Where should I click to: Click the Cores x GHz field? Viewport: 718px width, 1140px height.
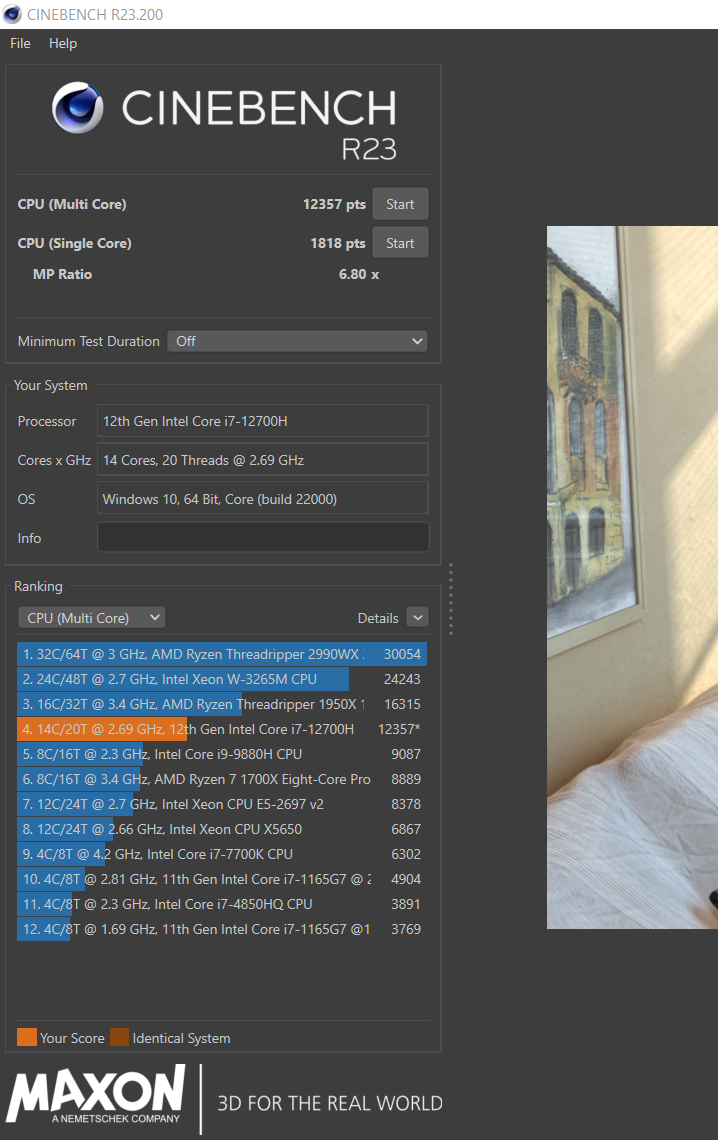pyautogui.click(x=263, y=460)
